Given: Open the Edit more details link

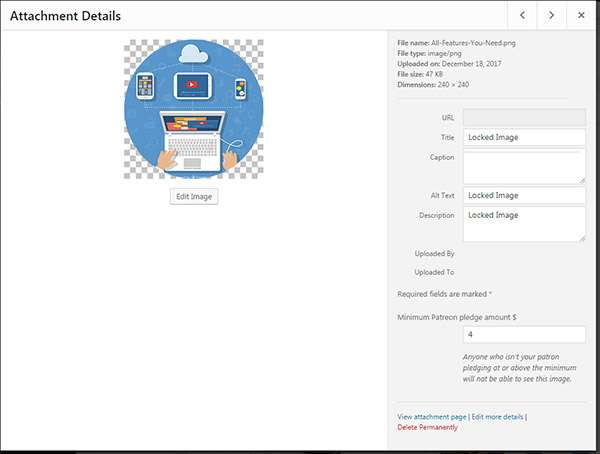Looking at the screenshot, I should (x=497, y=417).
